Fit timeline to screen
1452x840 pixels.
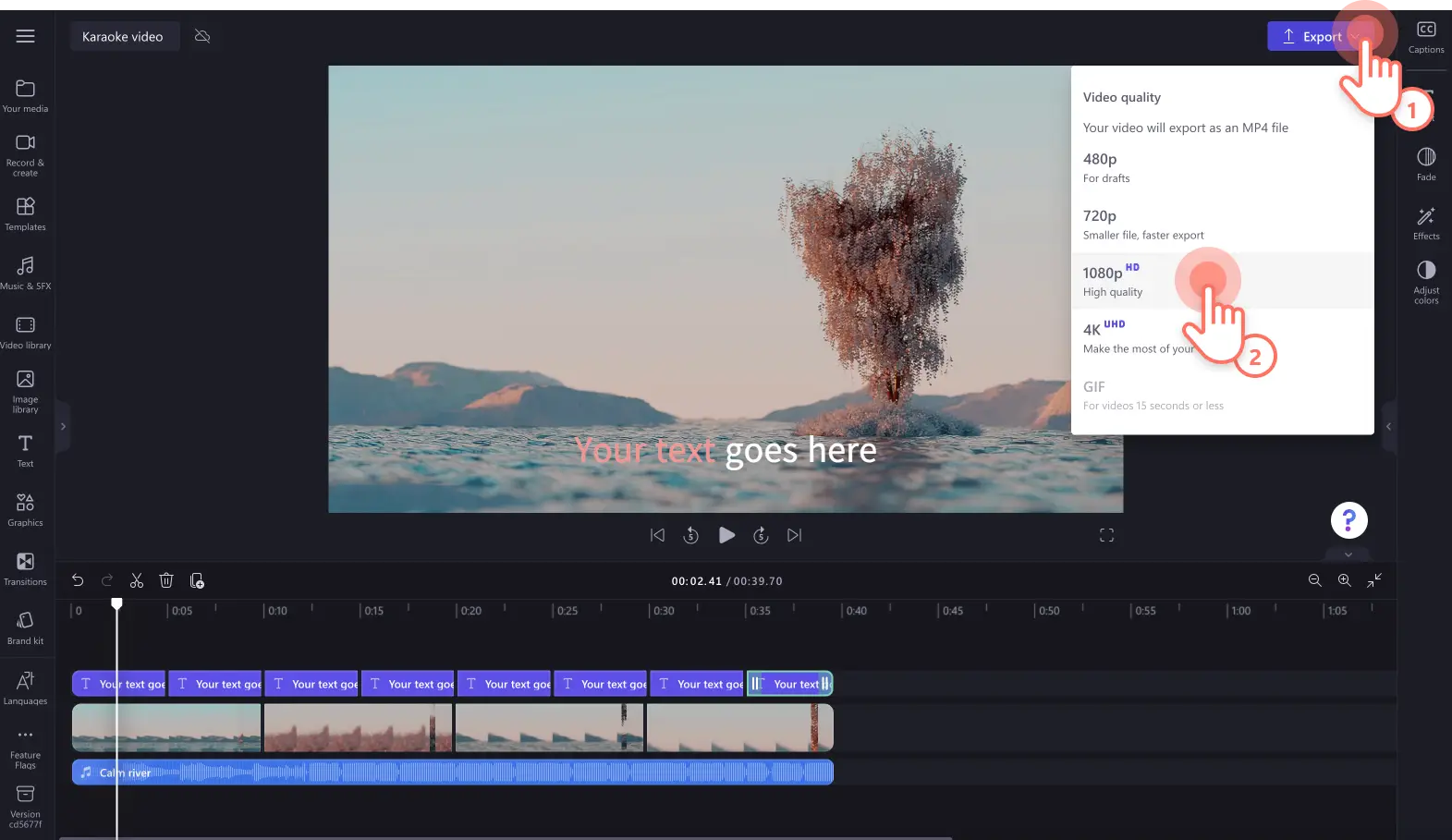pos(1374,580)
